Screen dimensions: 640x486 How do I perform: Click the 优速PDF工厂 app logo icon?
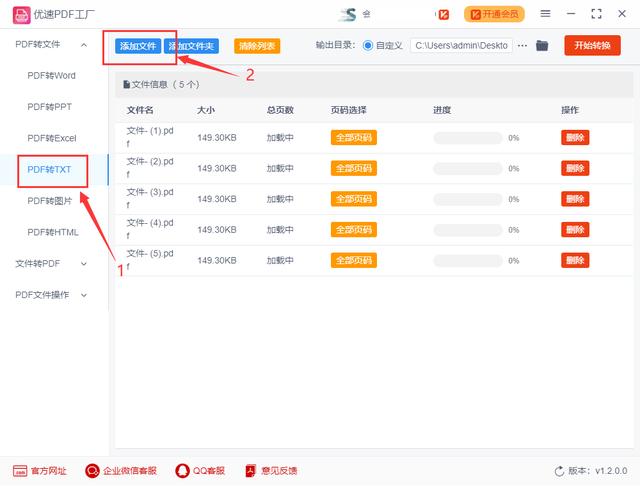21,15
